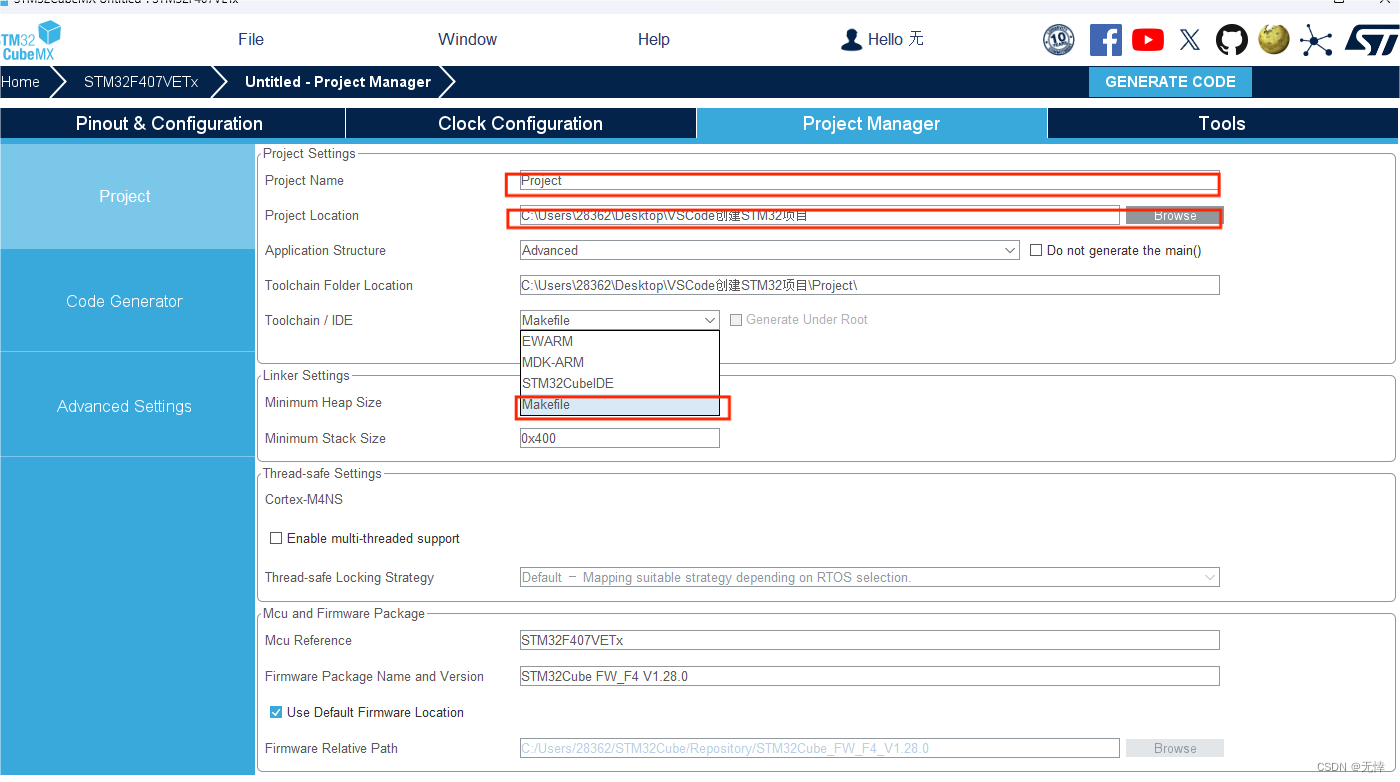Open the Advanced Settings side section
The width and height of the screenshot is (1400, 782).
point(125,406)
